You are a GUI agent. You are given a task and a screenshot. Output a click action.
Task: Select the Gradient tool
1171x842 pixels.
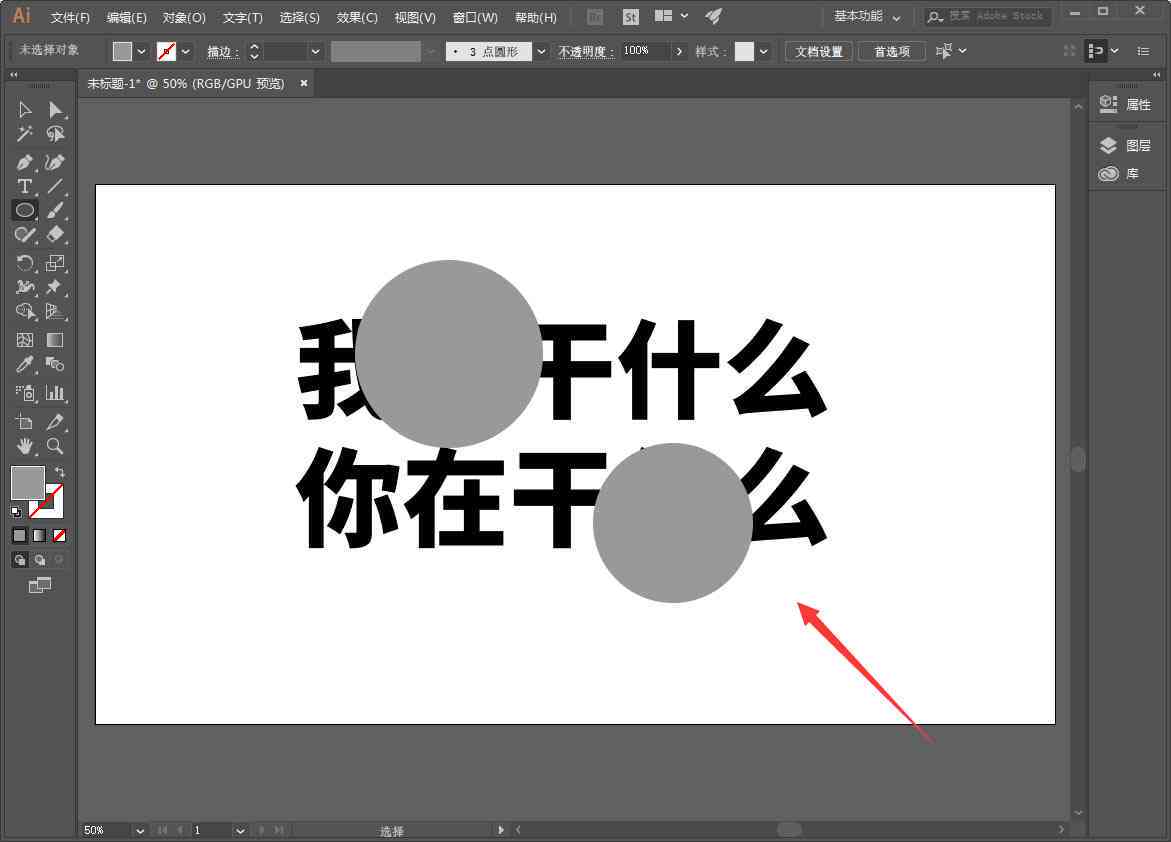55,340
